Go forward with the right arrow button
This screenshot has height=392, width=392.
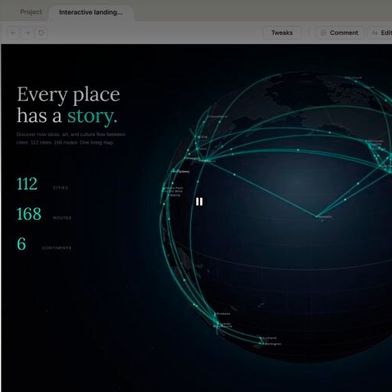pos(27,33)
